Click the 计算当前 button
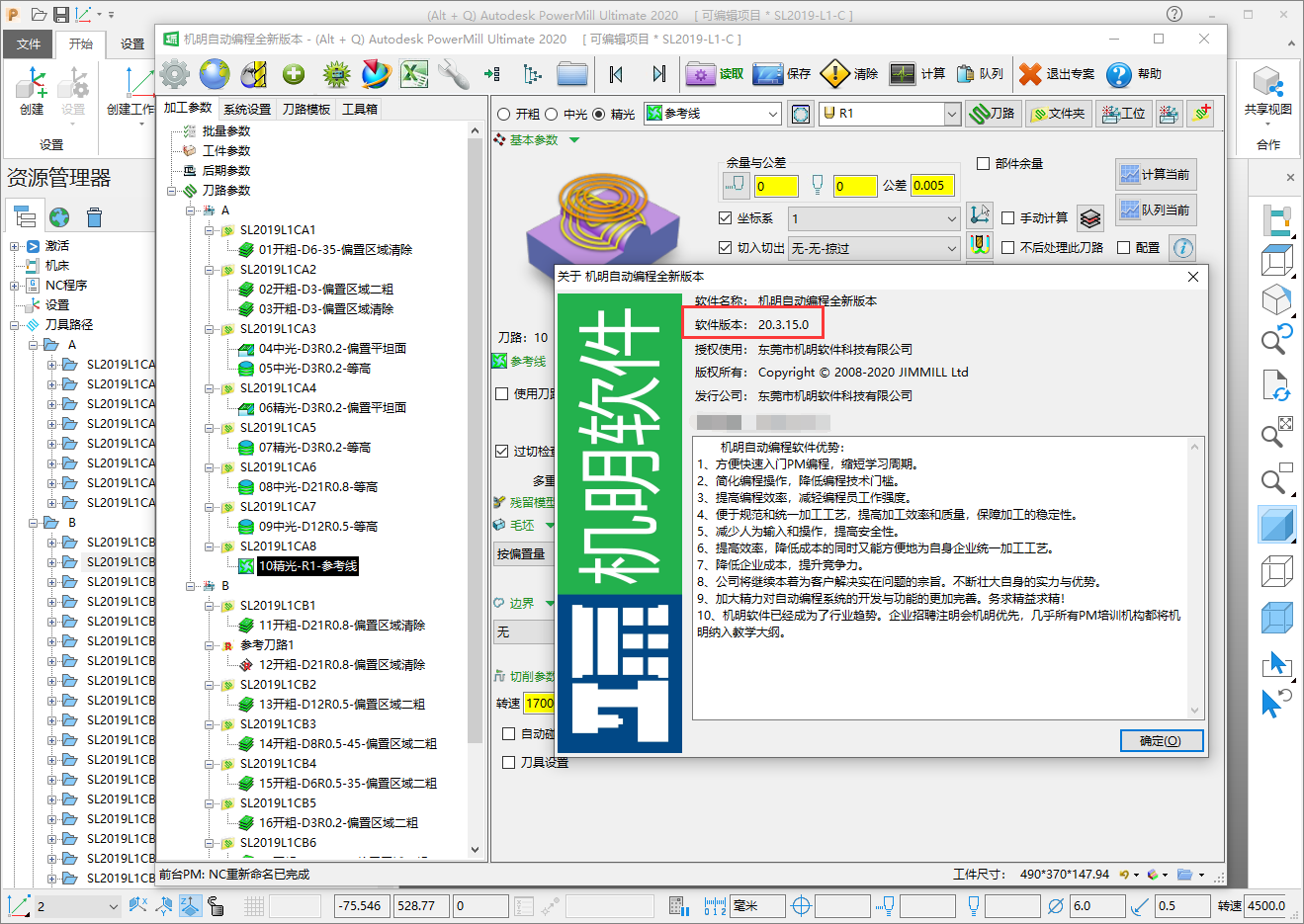Viewport: 1304px width, 924px height. (x=1155, y=175)
